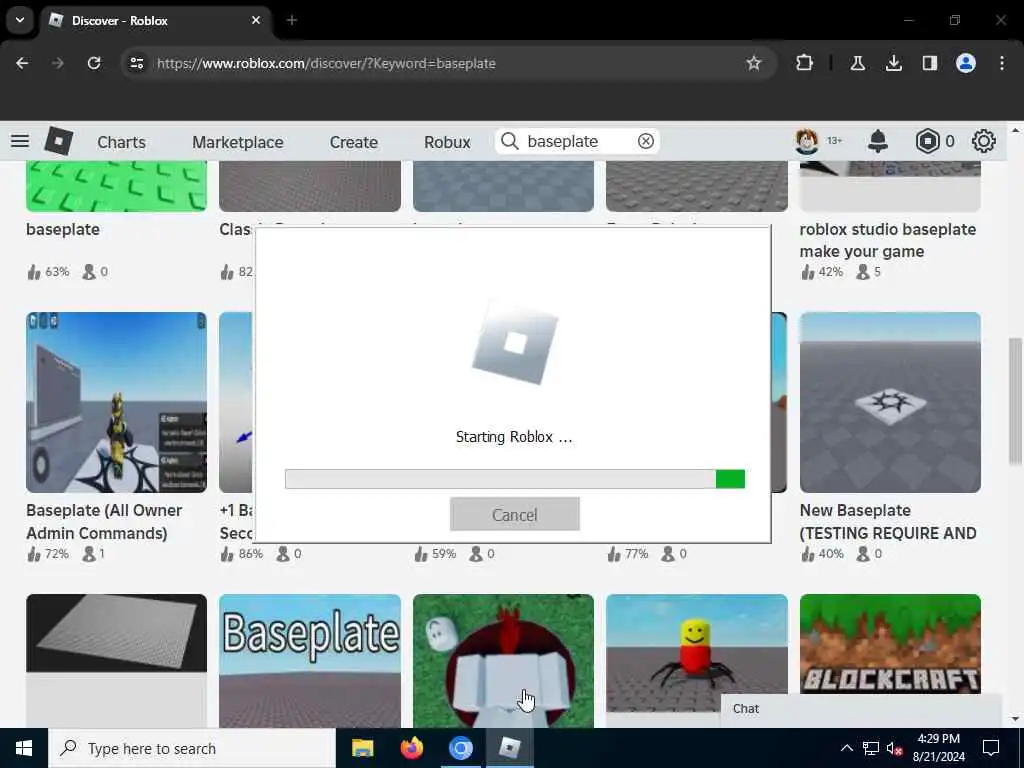Open the Chrome profile icon
The width and height of the screenshot is (1024, 768).
click(966, 63)
